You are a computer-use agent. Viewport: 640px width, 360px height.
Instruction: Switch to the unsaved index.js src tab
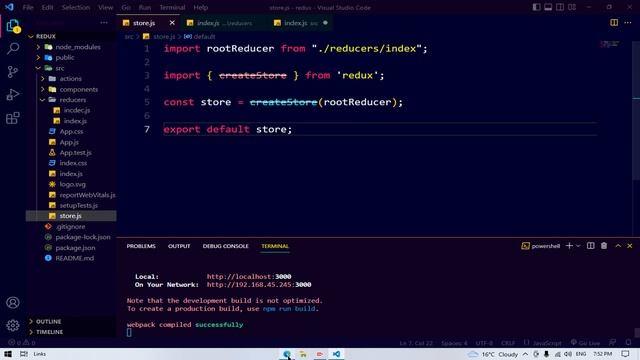pos(301,23)
